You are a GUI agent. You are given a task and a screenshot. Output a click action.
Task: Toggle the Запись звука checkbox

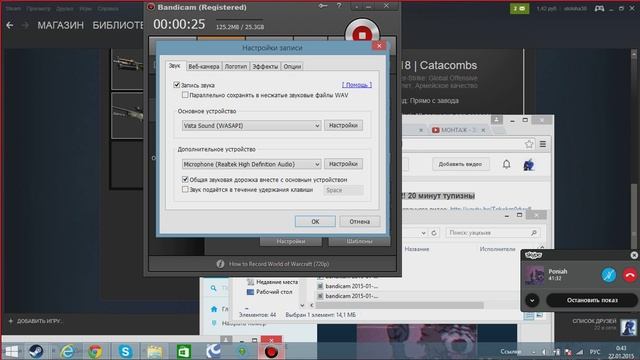tap(177, 85)
